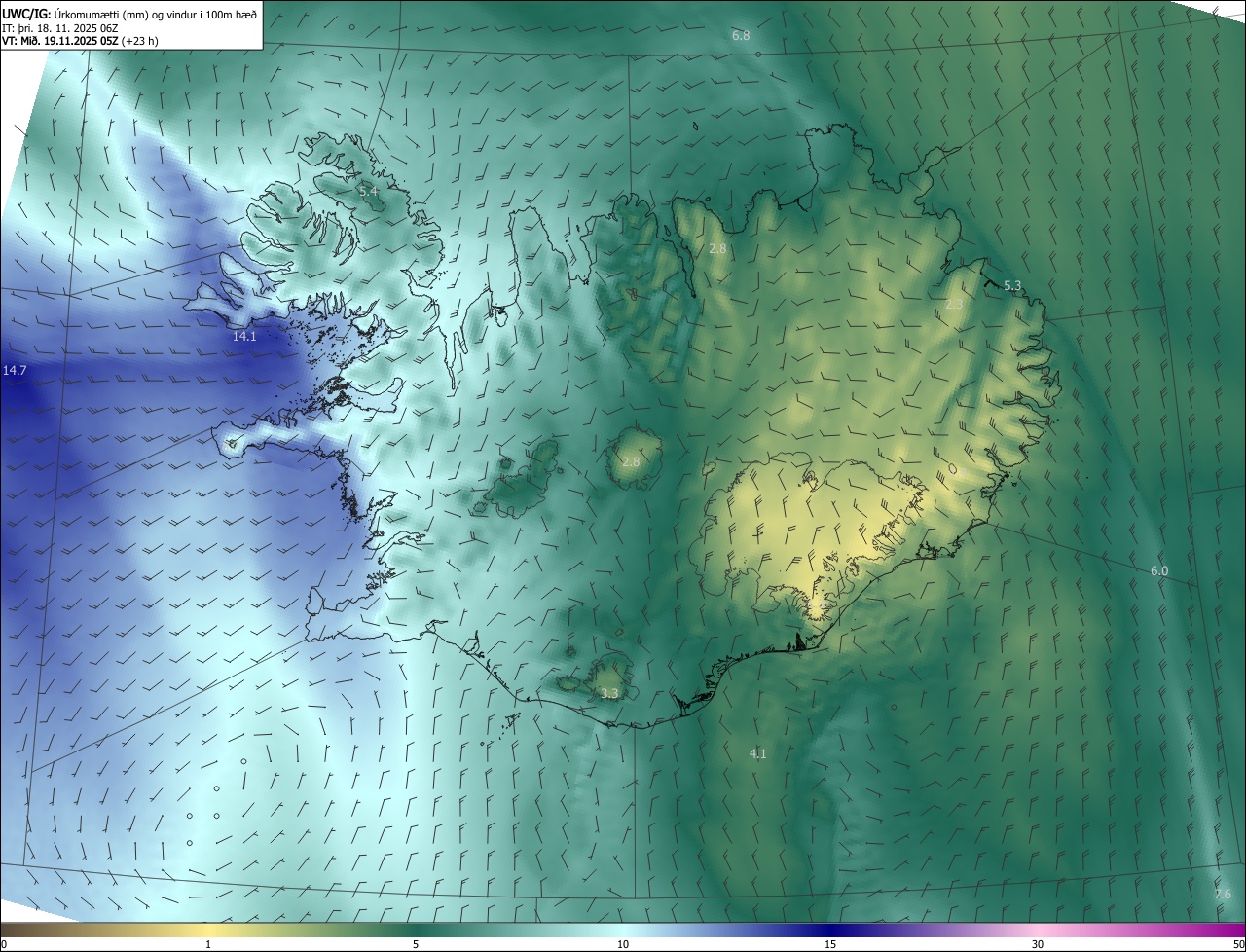The height and width of the screenshot is (952, 1246).
Task: Click the 6.8 value label over northern sea
Action: tap(741, 36)
